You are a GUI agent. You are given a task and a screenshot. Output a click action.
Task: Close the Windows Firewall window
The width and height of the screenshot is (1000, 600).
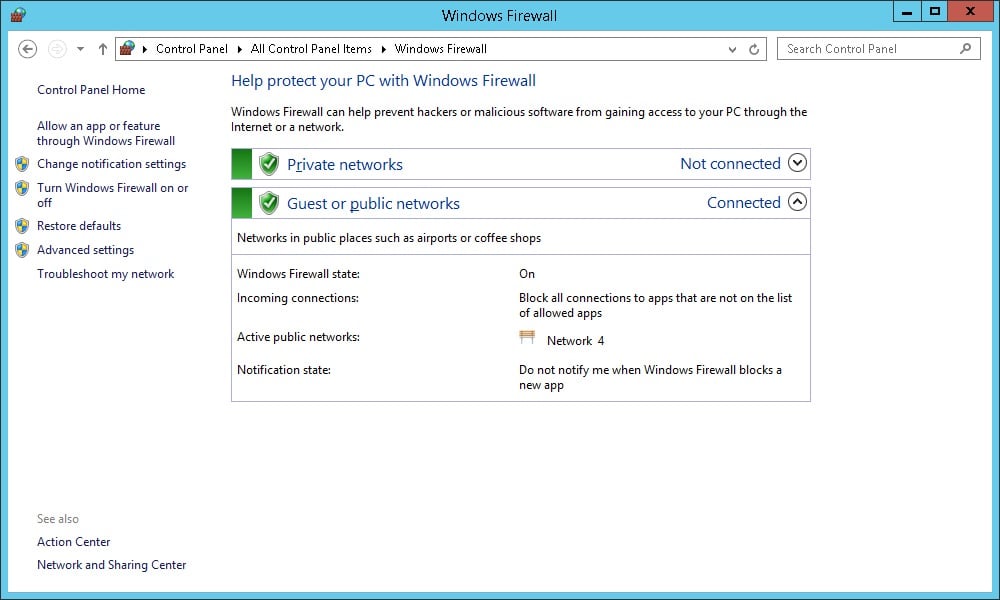click(970, 11)
